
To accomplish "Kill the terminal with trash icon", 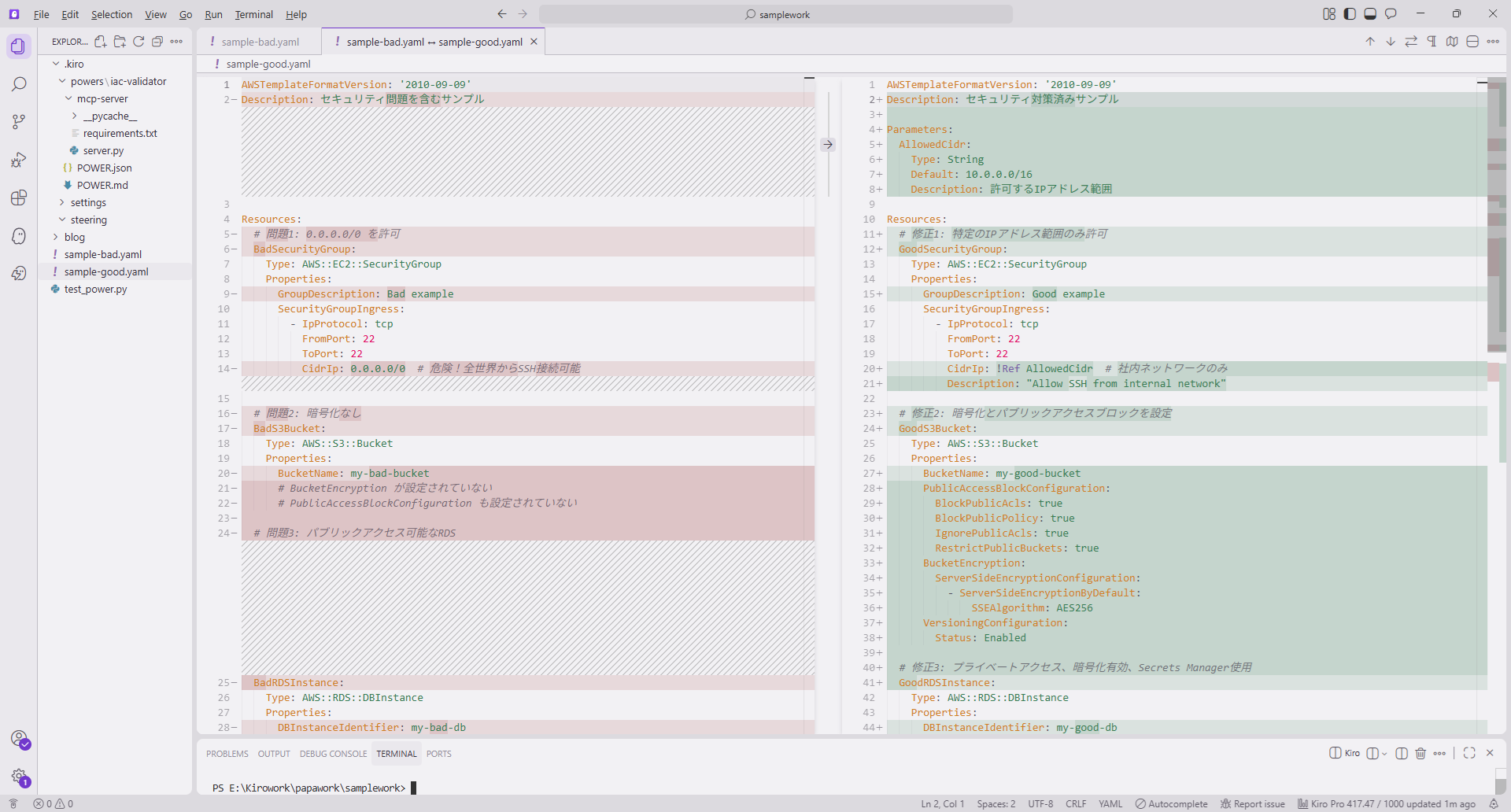I will pyautogui.click(x=1420, y=753).
